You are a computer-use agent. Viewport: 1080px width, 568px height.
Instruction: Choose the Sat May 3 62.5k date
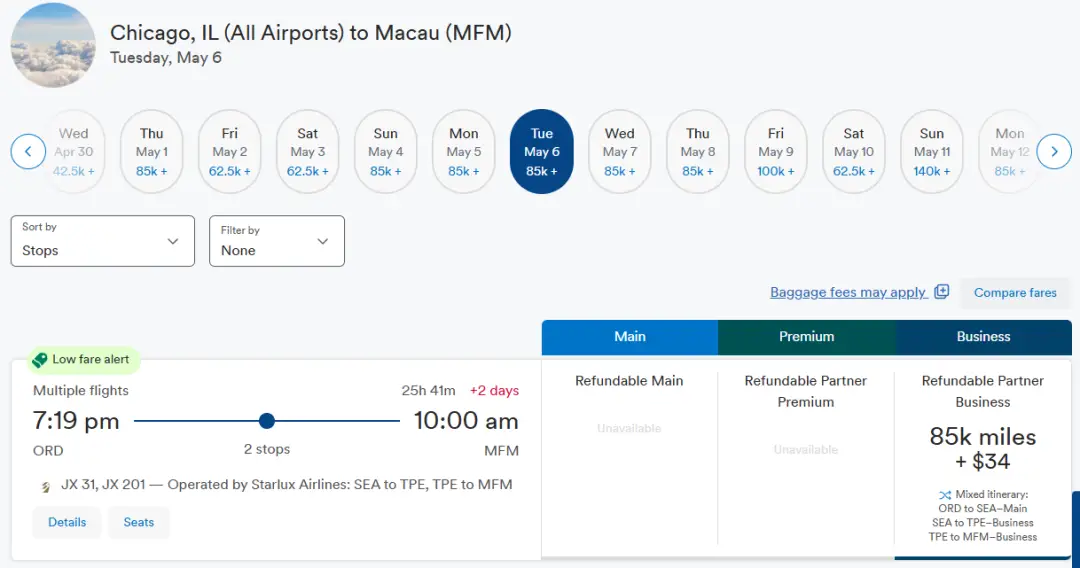[308, 152]
